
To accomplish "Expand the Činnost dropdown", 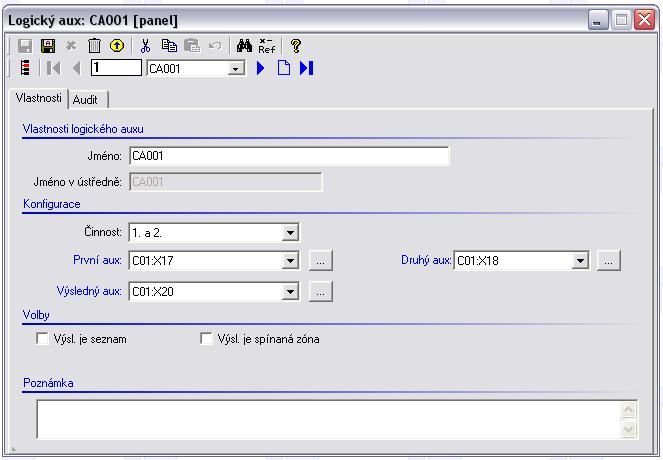I will click(x=290, y=233).
